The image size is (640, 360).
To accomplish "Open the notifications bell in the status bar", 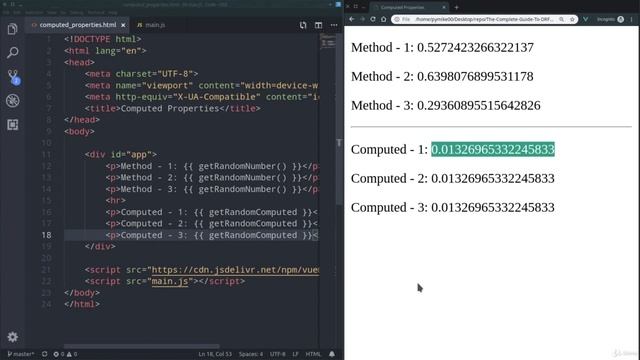I will (332, 354).
